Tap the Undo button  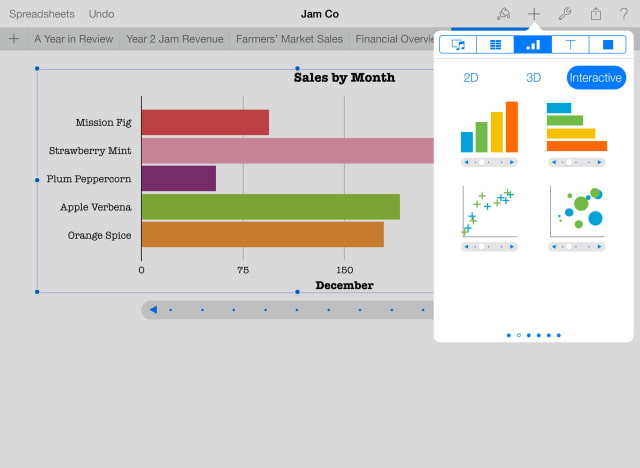101,14
